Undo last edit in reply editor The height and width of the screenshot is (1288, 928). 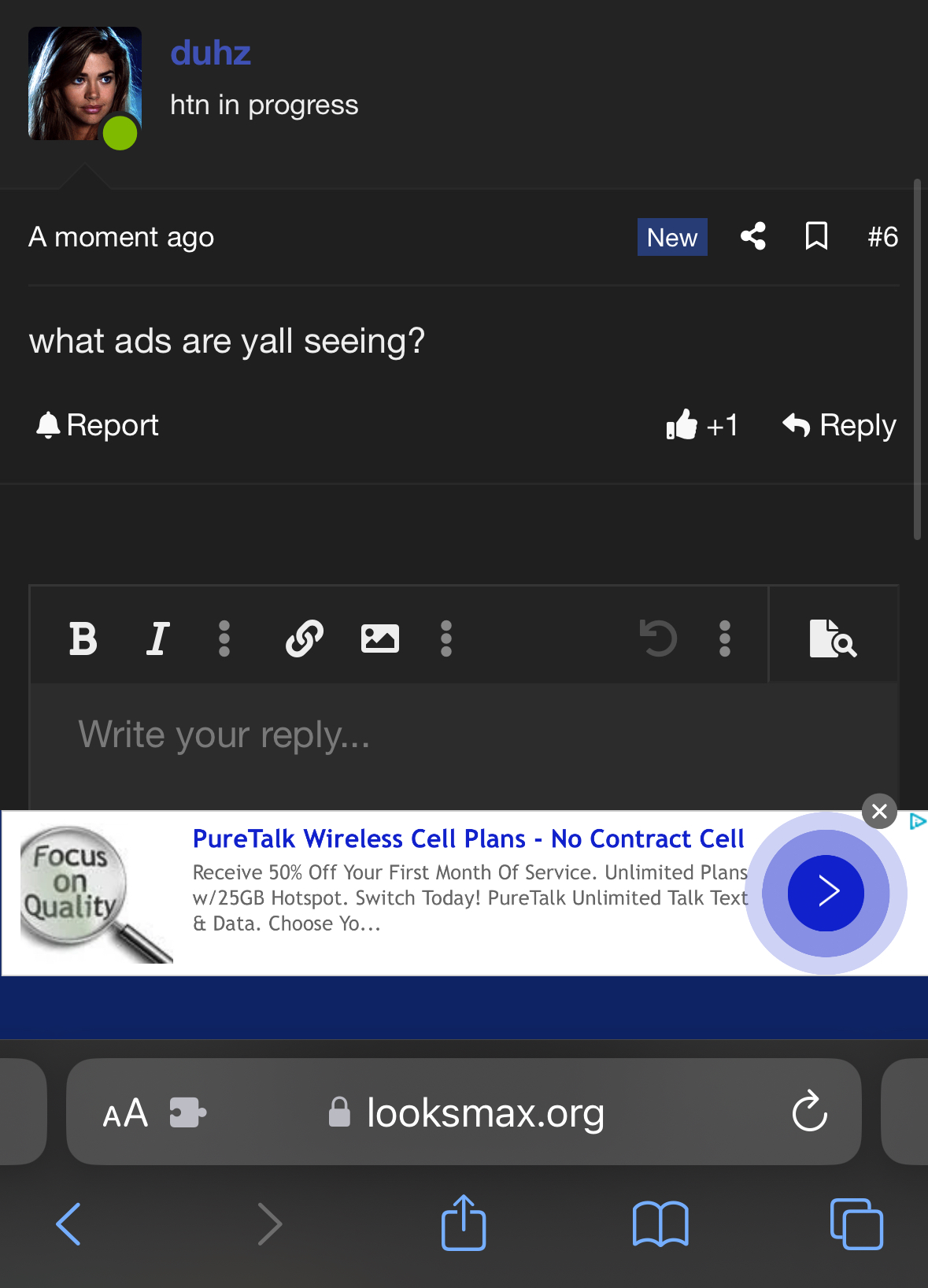(658, 638)
